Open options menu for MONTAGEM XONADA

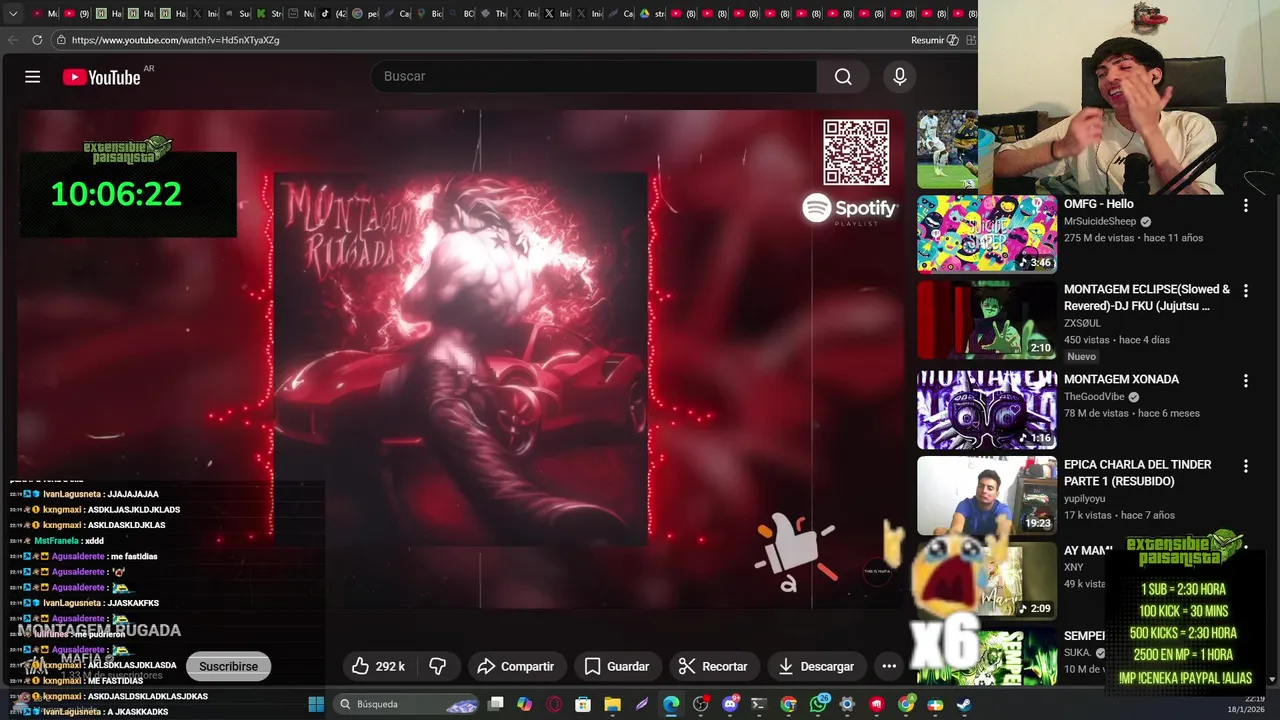(1245, 381)
